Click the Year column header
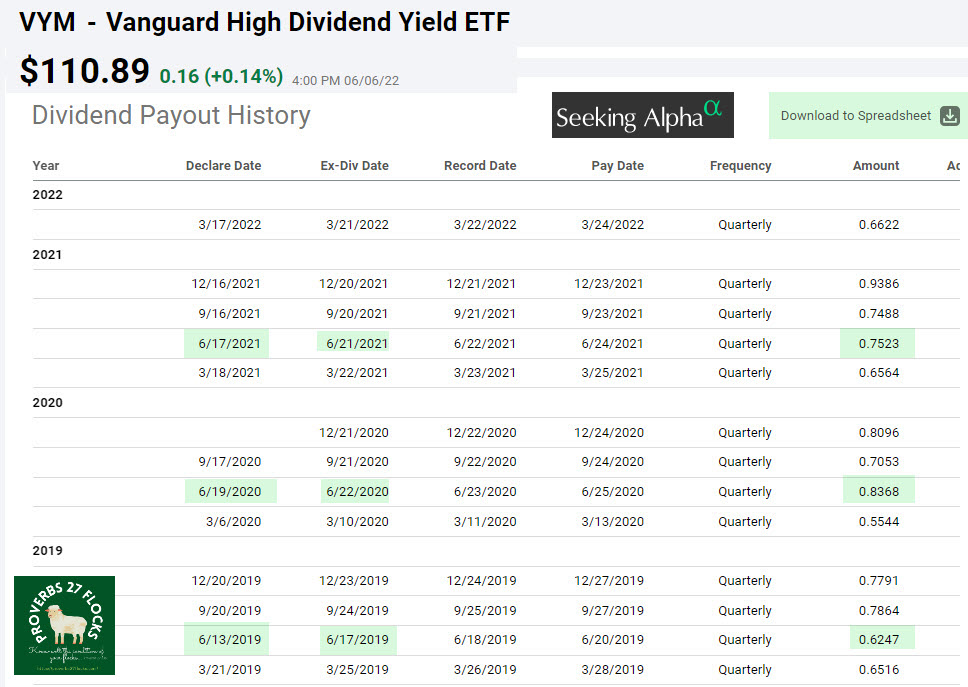This screenshot has width=968, height=687. [46, 166]
